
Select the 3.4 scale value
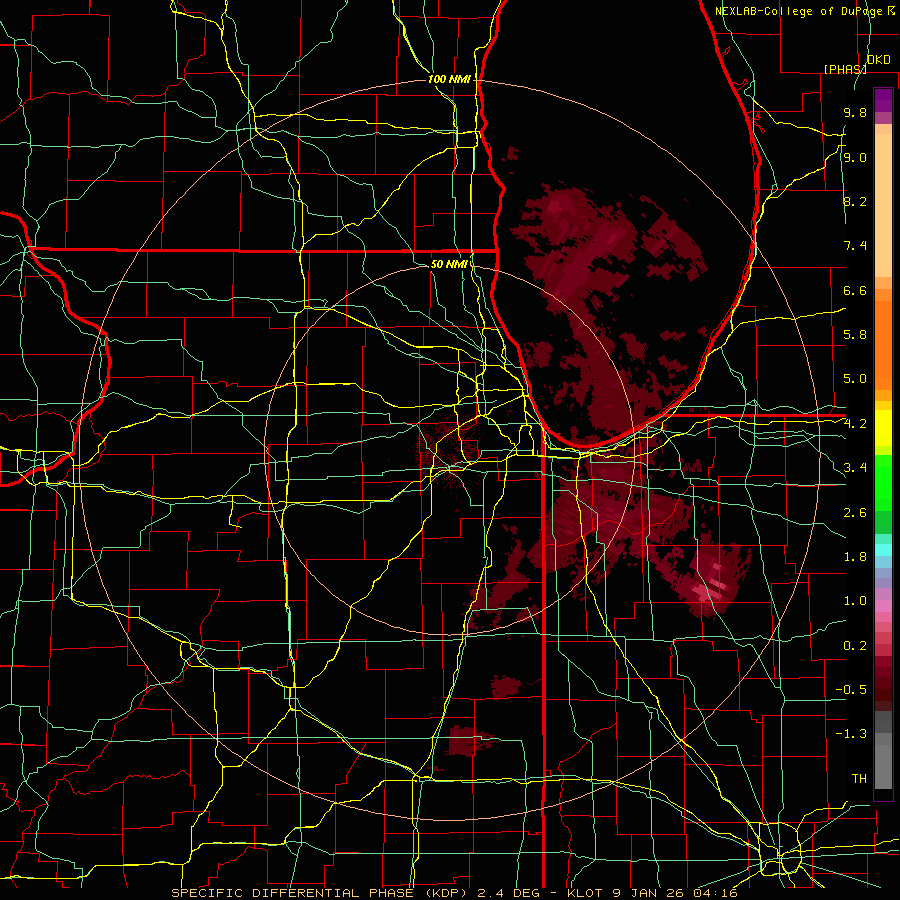pyautogui.click(x=855, y=468)
